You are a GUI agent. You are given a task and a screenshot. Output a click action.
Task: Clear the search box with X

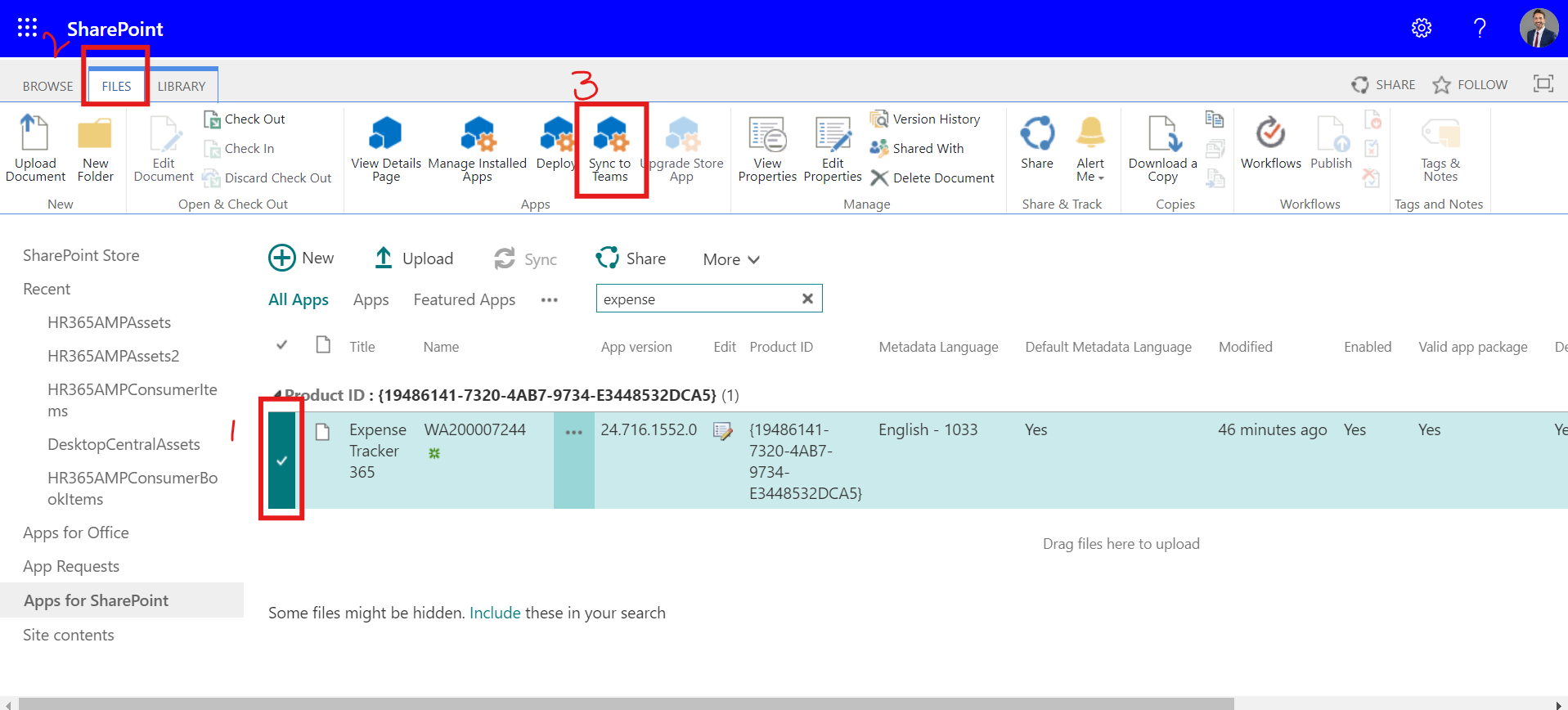tap(807, 299)
